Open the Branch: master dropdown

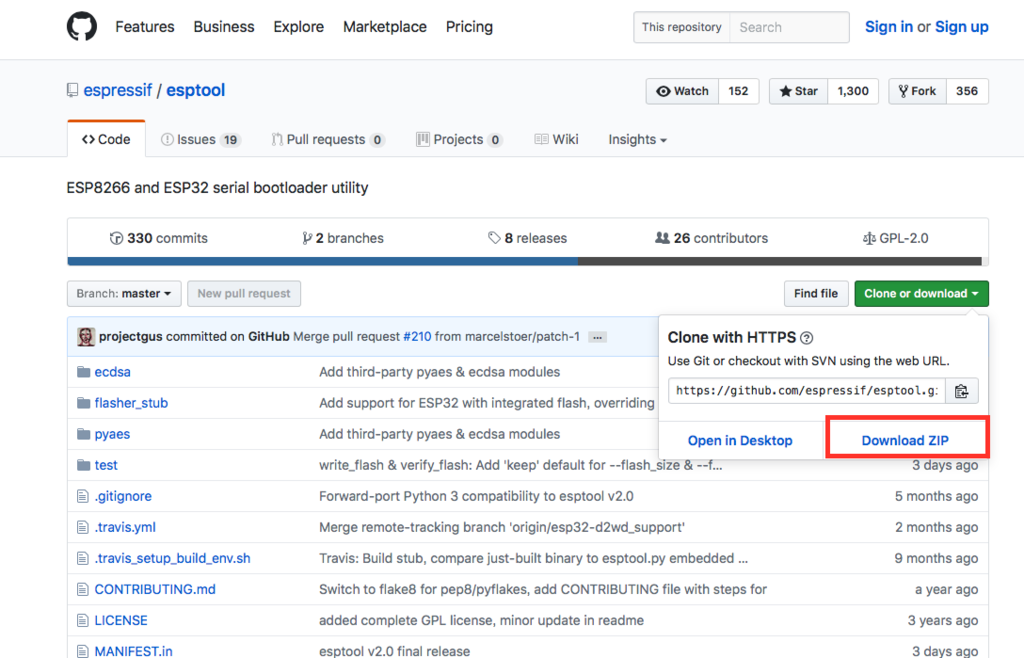pyautogui.click(x=123, y=294)
